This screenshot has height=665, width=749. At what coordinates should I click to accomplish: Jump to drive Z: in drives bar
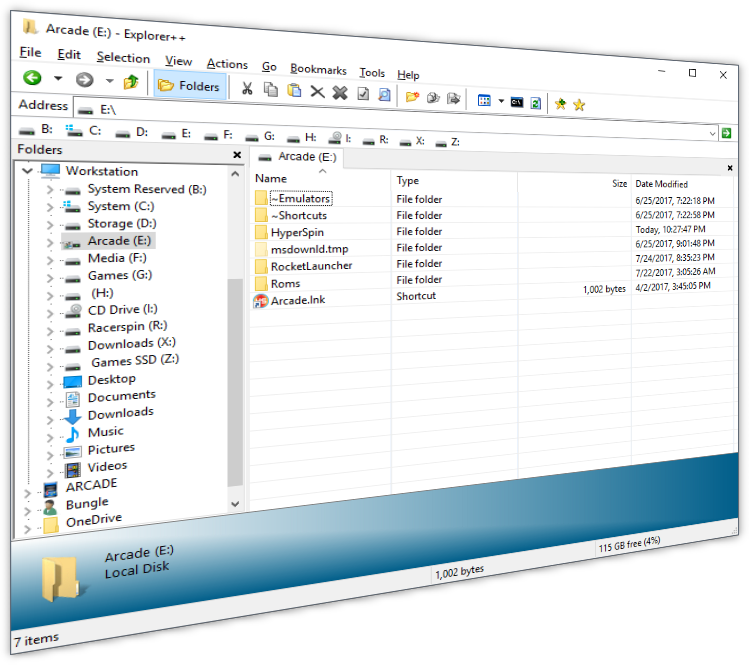tap(448, 142)
